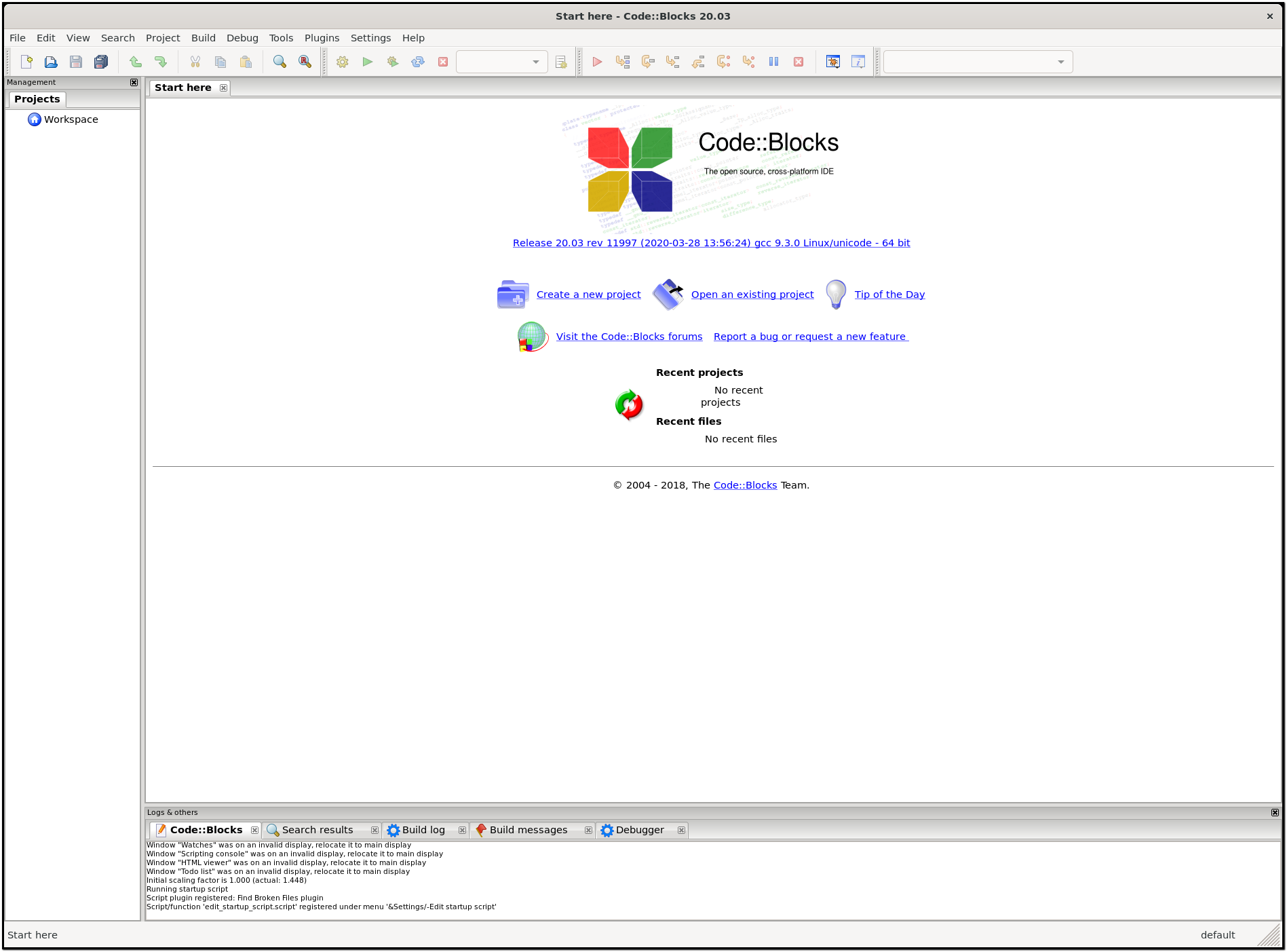Click the Step into instruction icon
This screenshot has width=1287, height=952.
[x=748, y=62]
